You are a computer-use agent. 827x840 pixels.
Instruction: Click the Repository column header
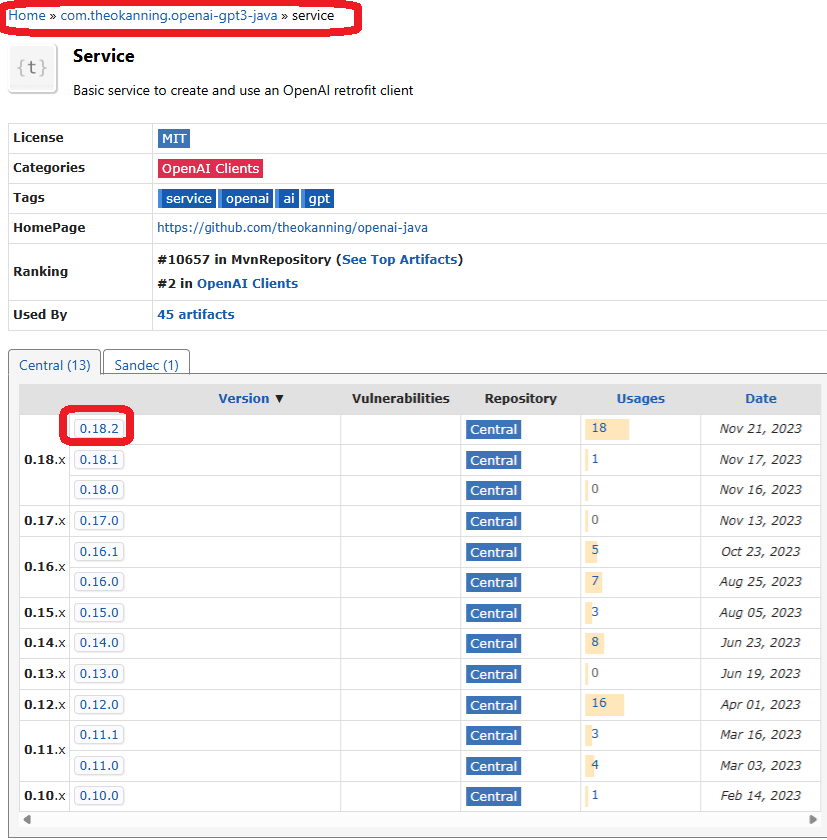pyautogui.click(x=521, y=399)
